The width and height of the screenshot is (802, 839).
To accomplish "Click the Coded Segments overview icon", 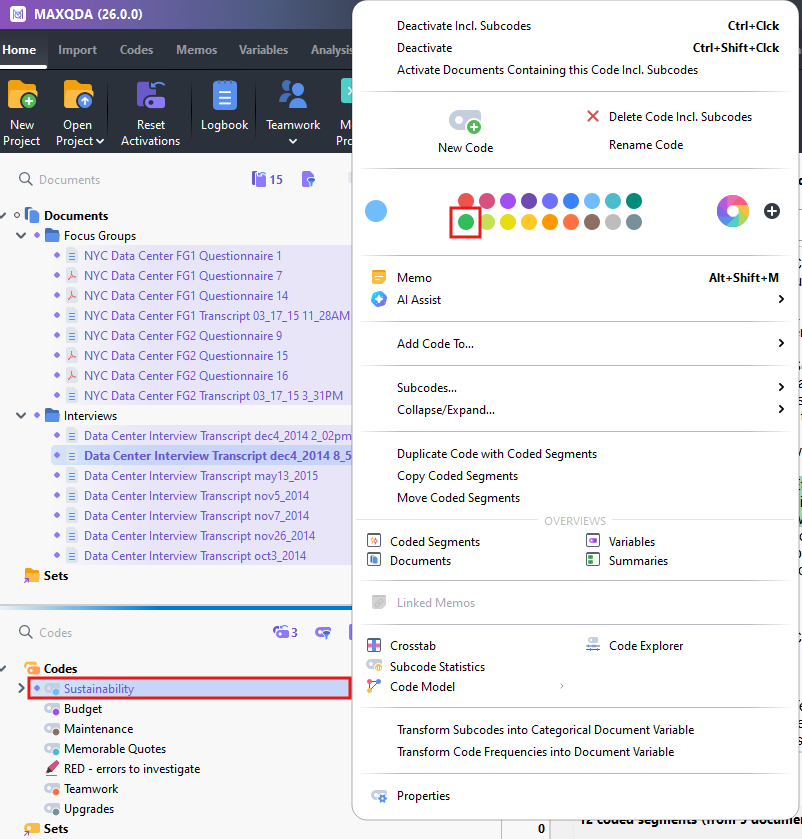I will (374, 540).
